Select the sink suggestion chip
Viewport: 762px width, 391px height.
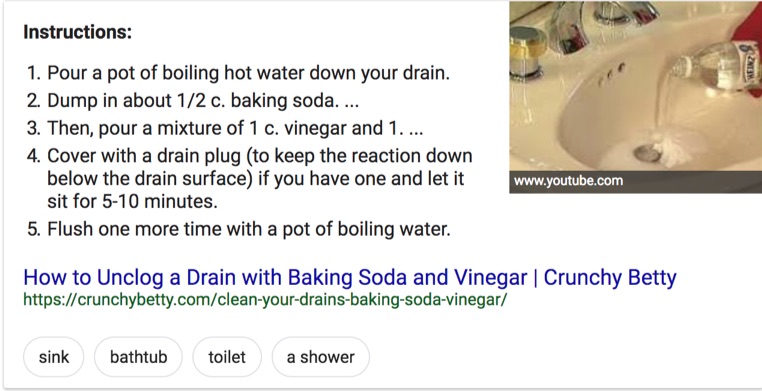coord(53,357)
